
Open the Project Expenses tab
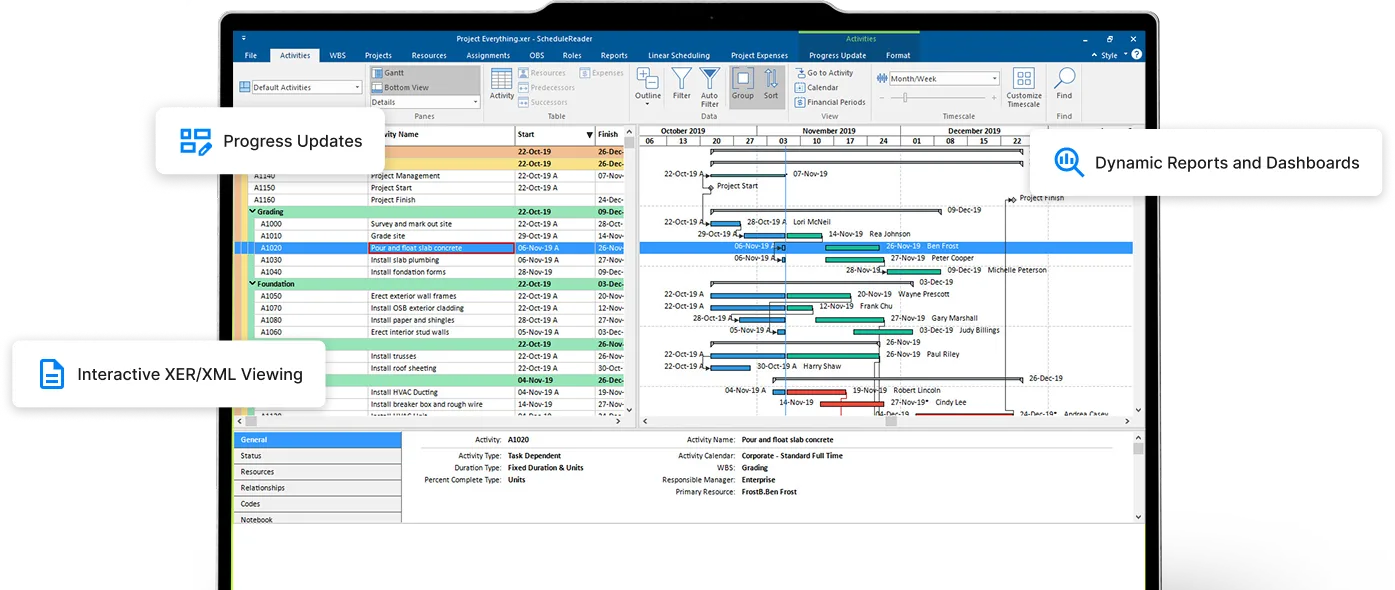759,55
